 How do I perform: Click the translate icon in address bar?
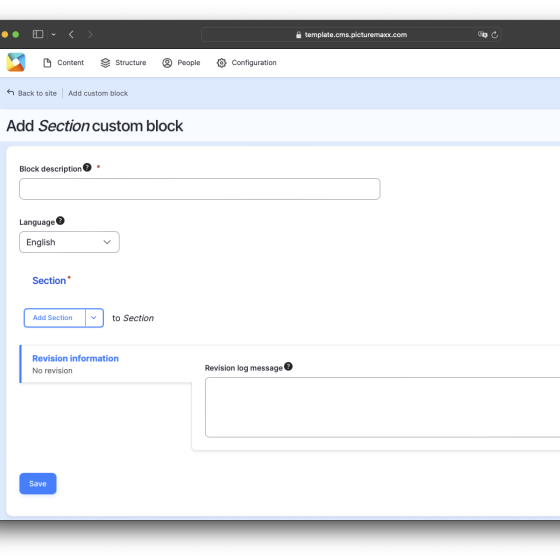[482, 34]
